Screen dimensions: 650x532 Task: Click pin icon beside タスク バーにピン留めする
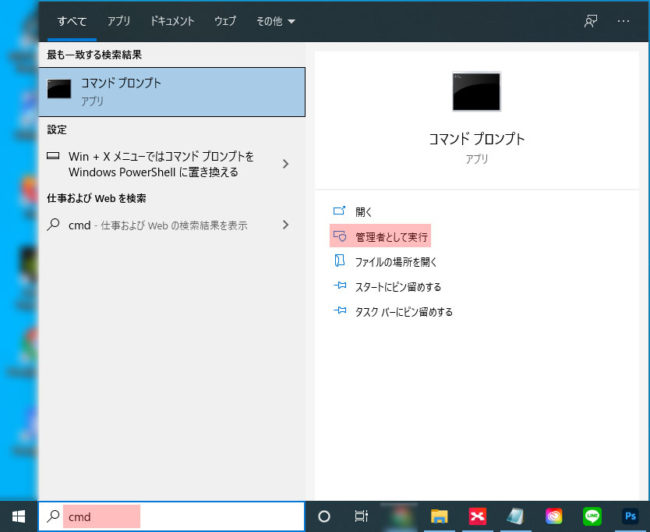[x=340, y=310]
